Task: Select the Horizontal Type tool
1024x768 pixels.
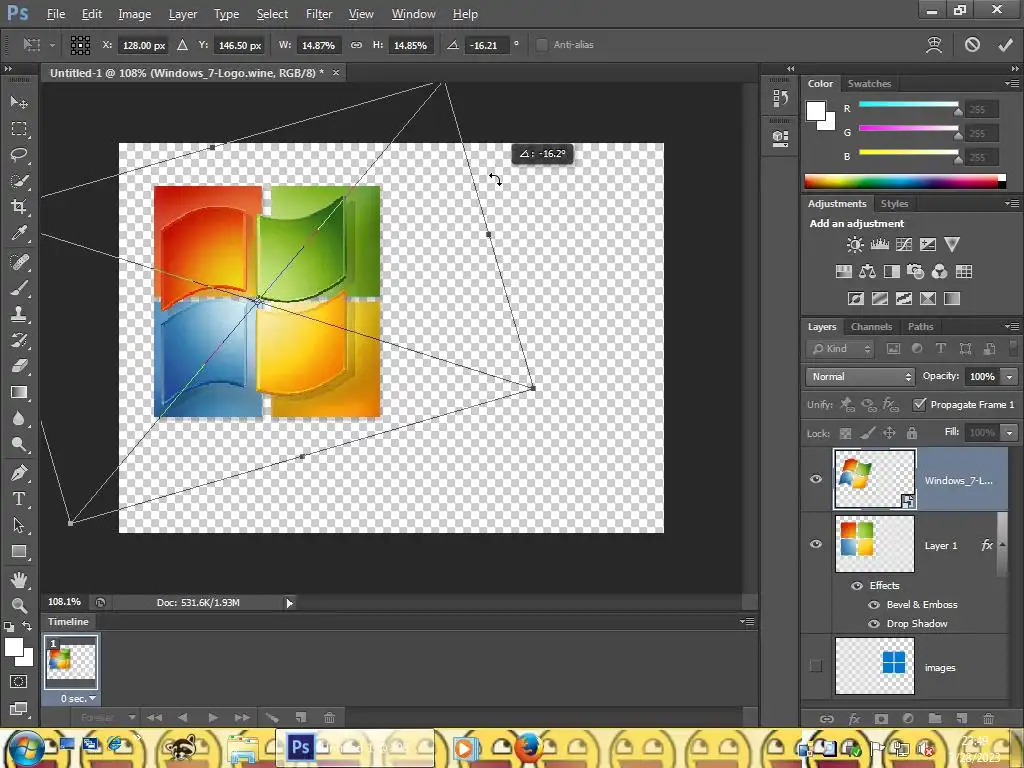Action: point(19,499)
